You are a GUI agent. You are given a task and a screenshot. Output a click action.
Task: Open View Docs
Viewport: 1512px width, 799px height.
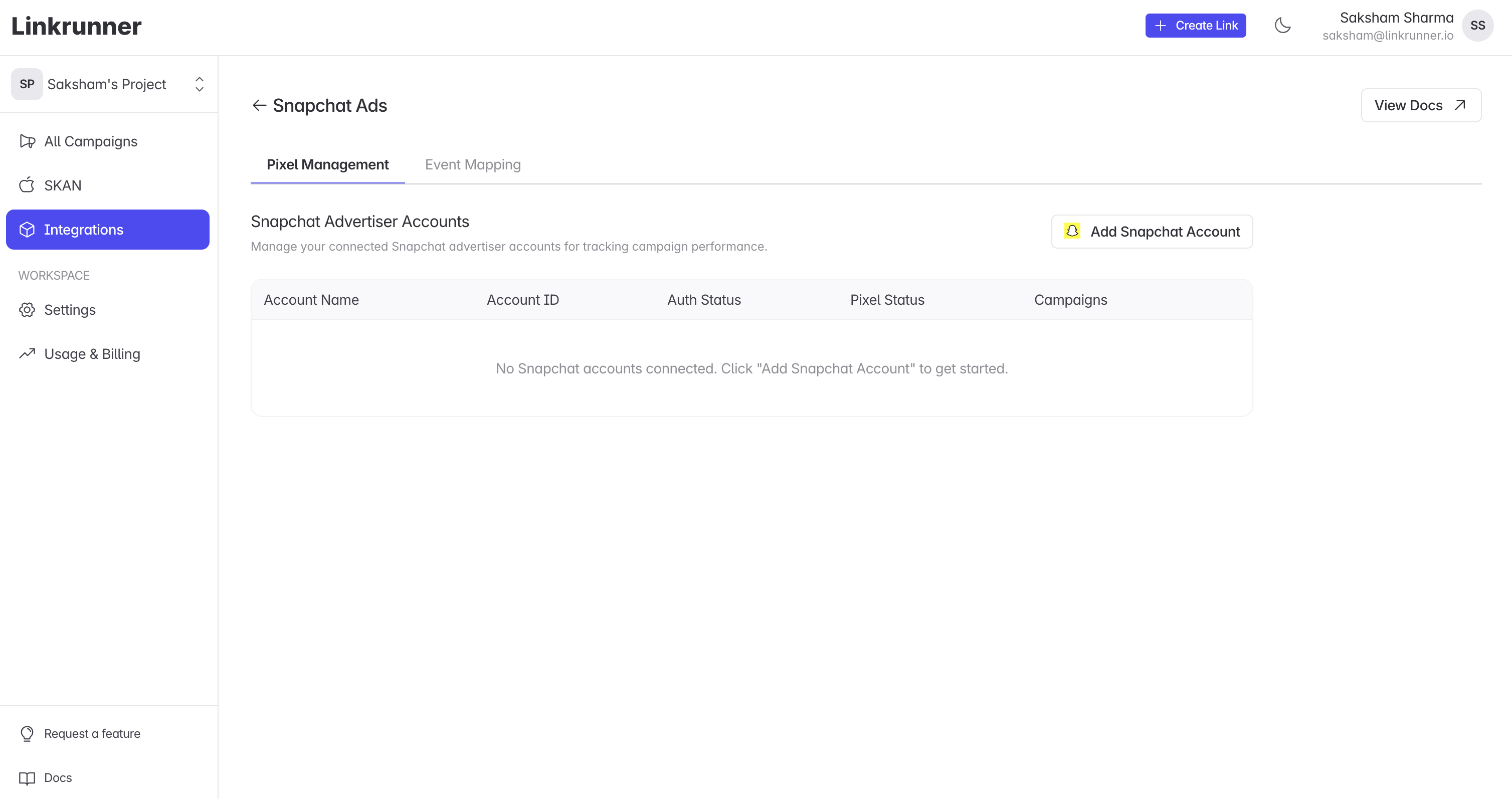tap(1420, 105)
